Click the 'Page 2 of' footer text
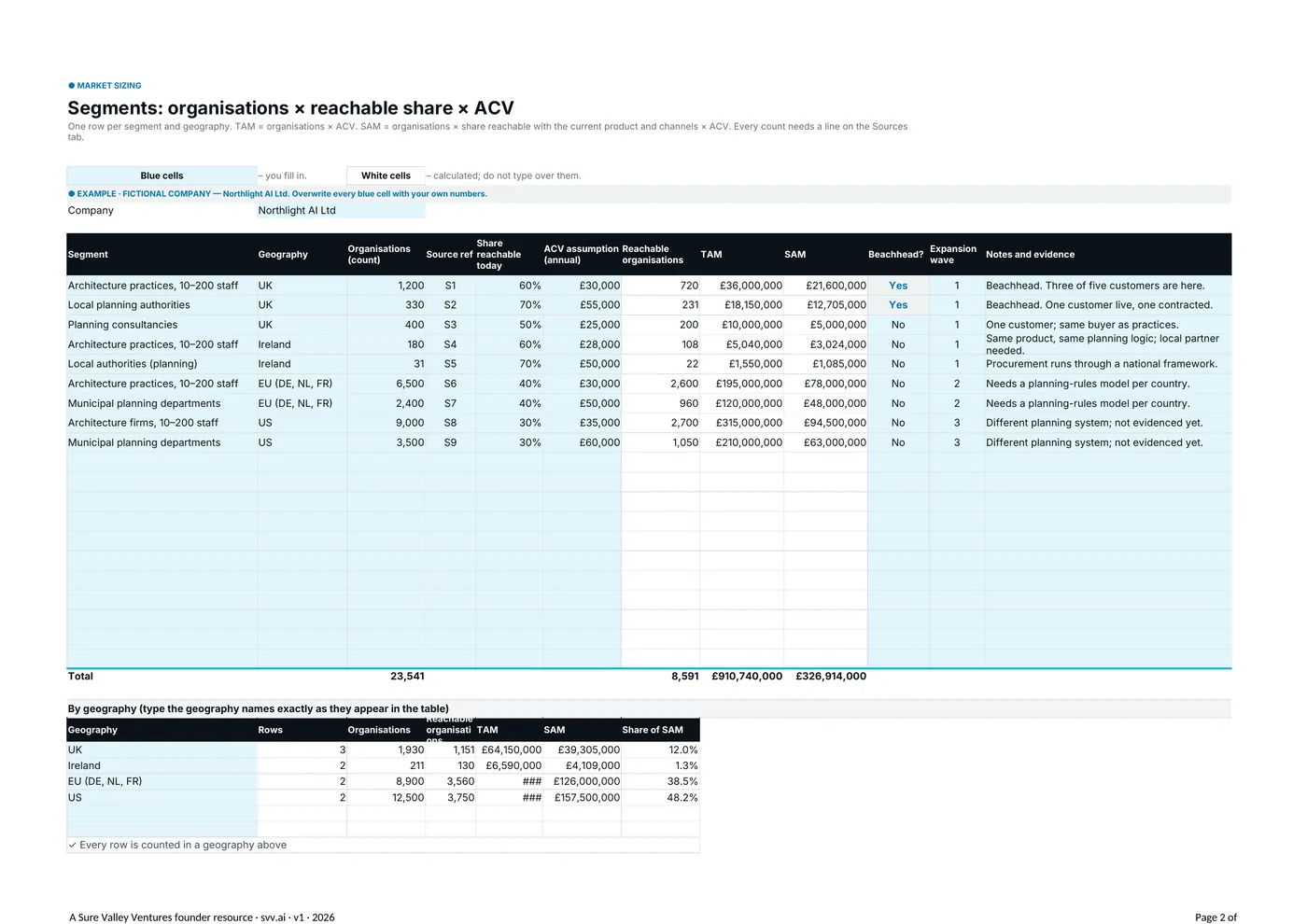The height and width of the screenshot is (924, 1307). pyautogui.click(x=1216, y=917)
